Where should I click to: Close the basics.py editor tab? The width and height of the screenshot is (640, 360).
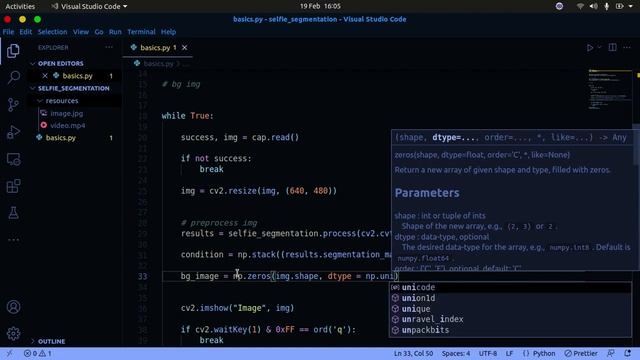coord(184,48)
